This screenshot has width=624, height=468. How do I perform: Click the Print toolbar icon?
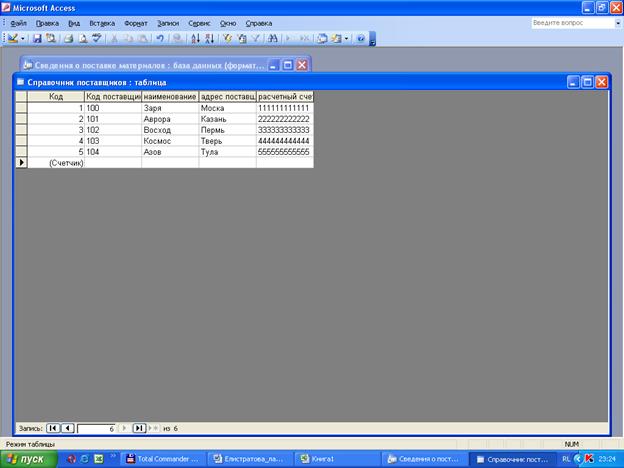[x=69, y=39]
